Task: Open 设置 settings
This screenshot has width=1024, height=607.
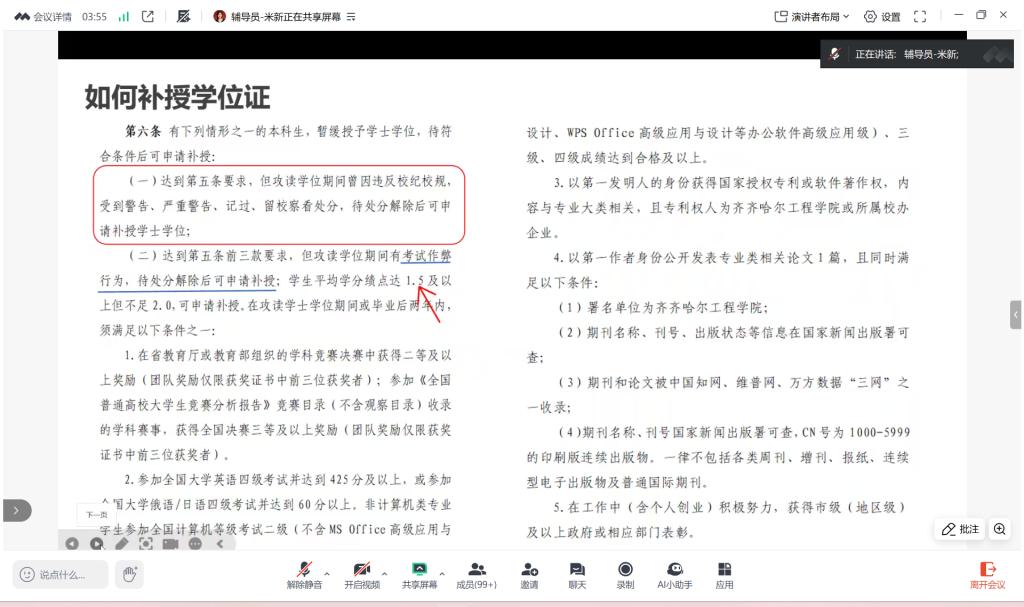Action: tap(882, 16)
